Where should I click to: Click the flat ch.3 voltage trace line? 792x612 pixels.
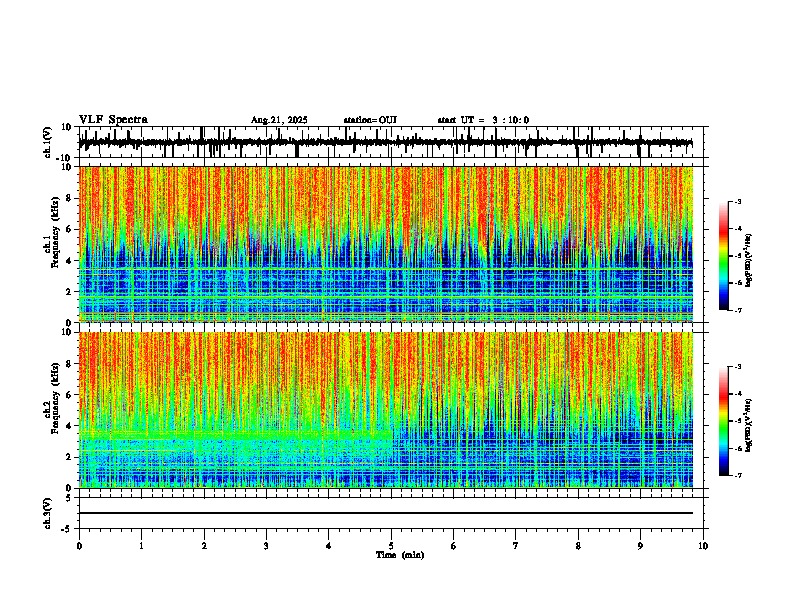[x=386, y=513]
